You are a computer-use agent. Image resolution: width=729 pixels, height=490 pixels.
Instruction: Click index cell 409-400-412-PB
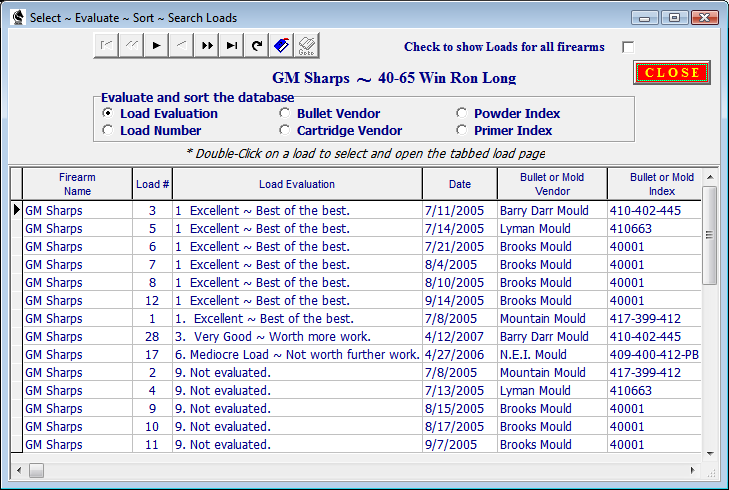click(655, 354)
